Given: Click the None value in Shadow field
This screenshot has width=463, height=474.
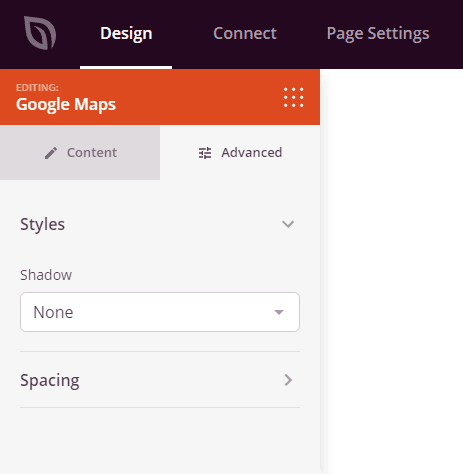Looking at the screenshot, I should pos(53,312).
